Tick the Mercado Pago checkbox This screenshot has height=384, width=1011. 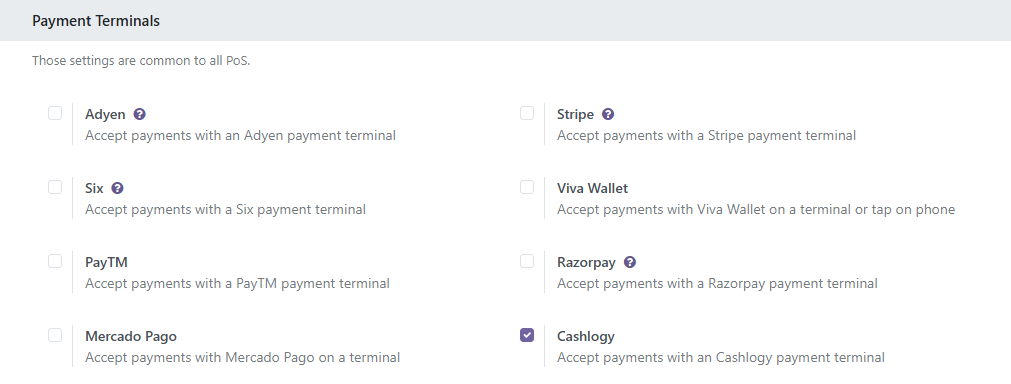pos(55,335)
